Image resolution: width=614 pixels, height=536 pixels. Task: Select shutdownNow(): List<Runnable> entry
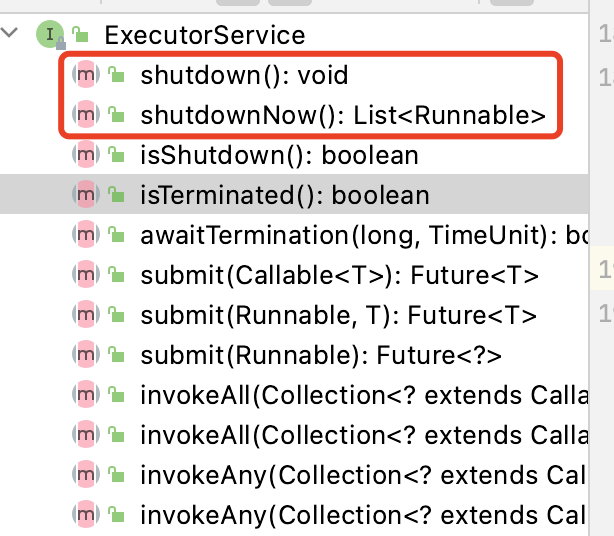(343, 115)
